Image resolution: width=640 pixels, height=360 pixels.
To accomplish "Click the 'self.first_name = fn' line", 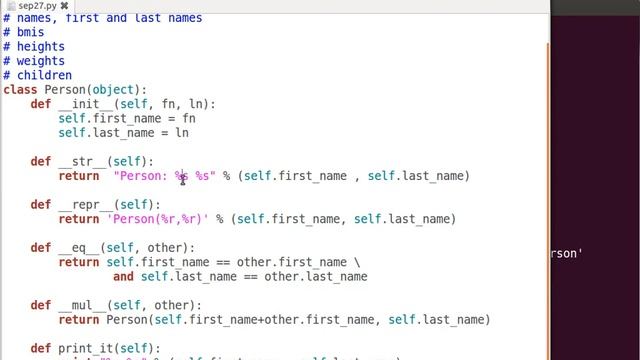I will point(127,118).
